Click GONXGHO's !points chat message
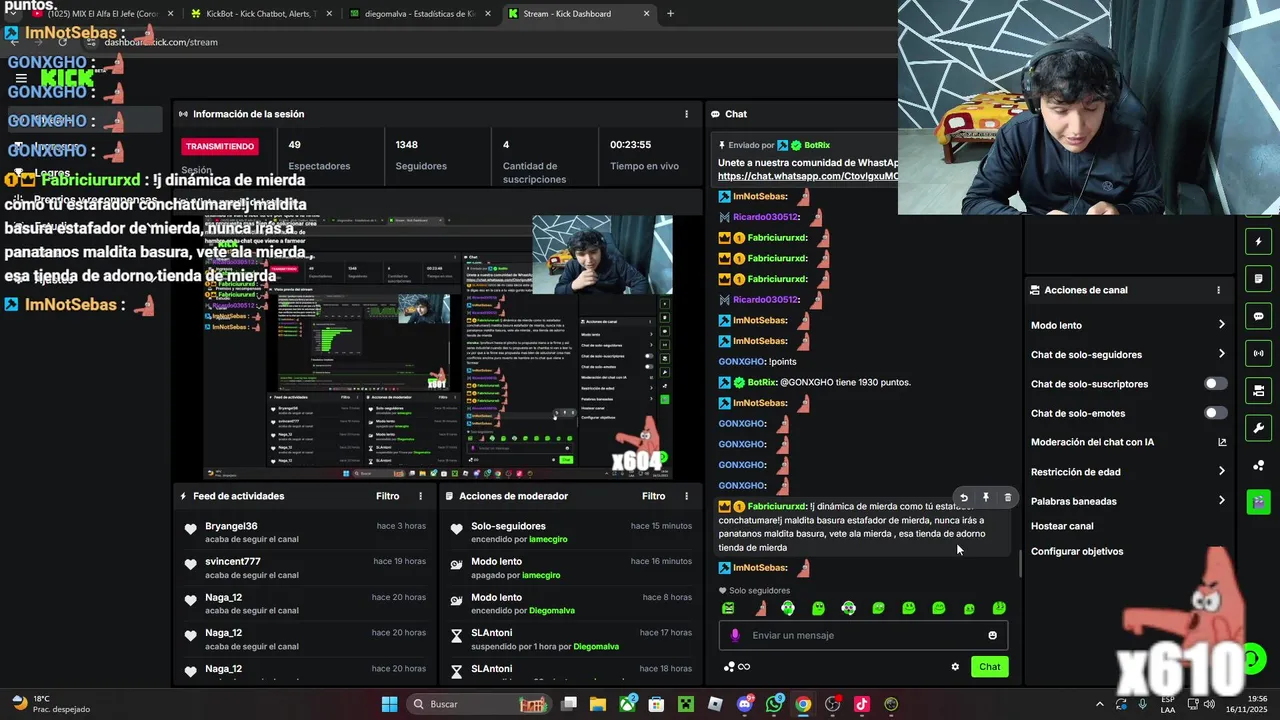The height and width of the screenshot is (720, 1280). coord(757,361)
